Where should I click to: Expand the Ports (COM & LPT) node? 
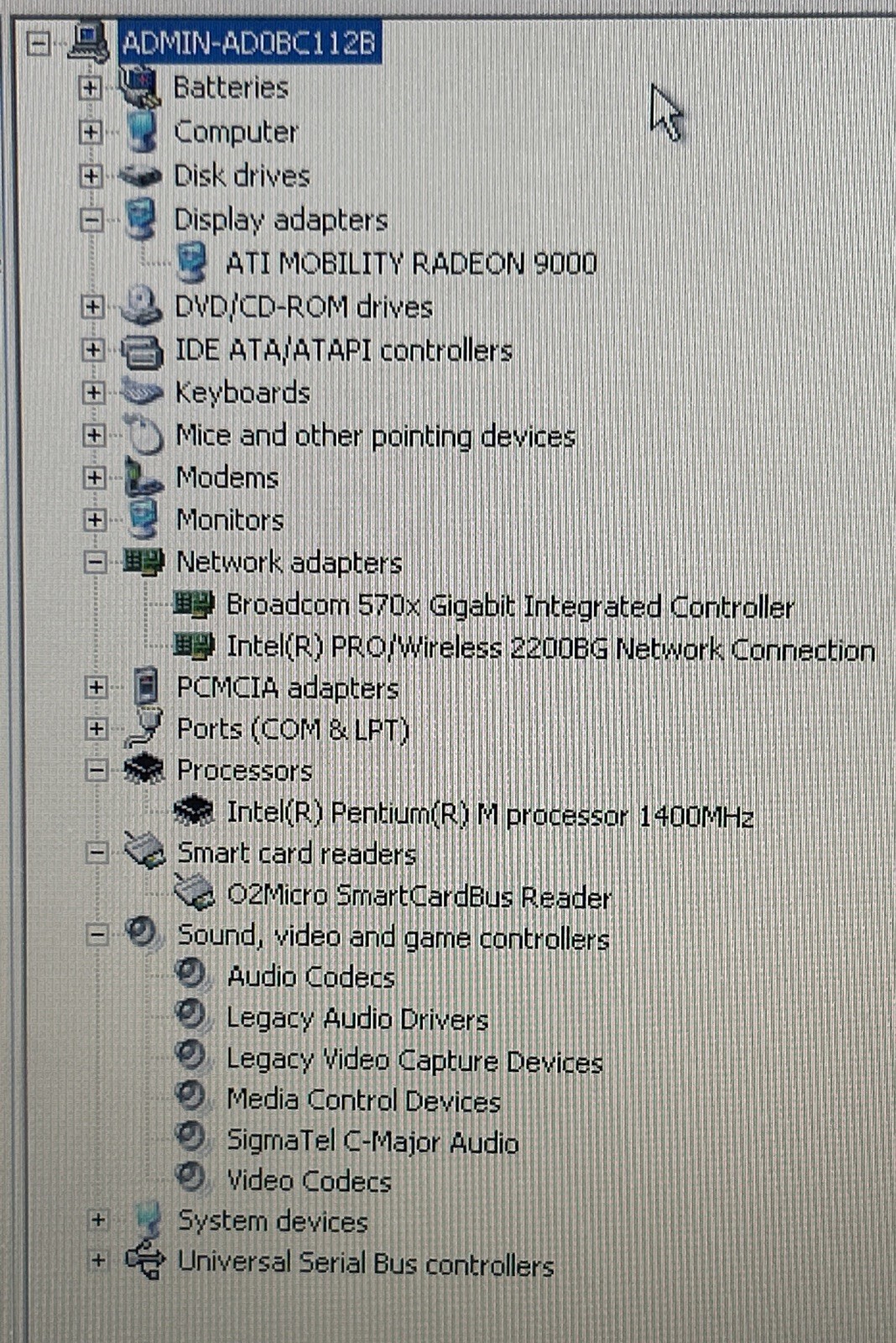click(x=96, y=728)
